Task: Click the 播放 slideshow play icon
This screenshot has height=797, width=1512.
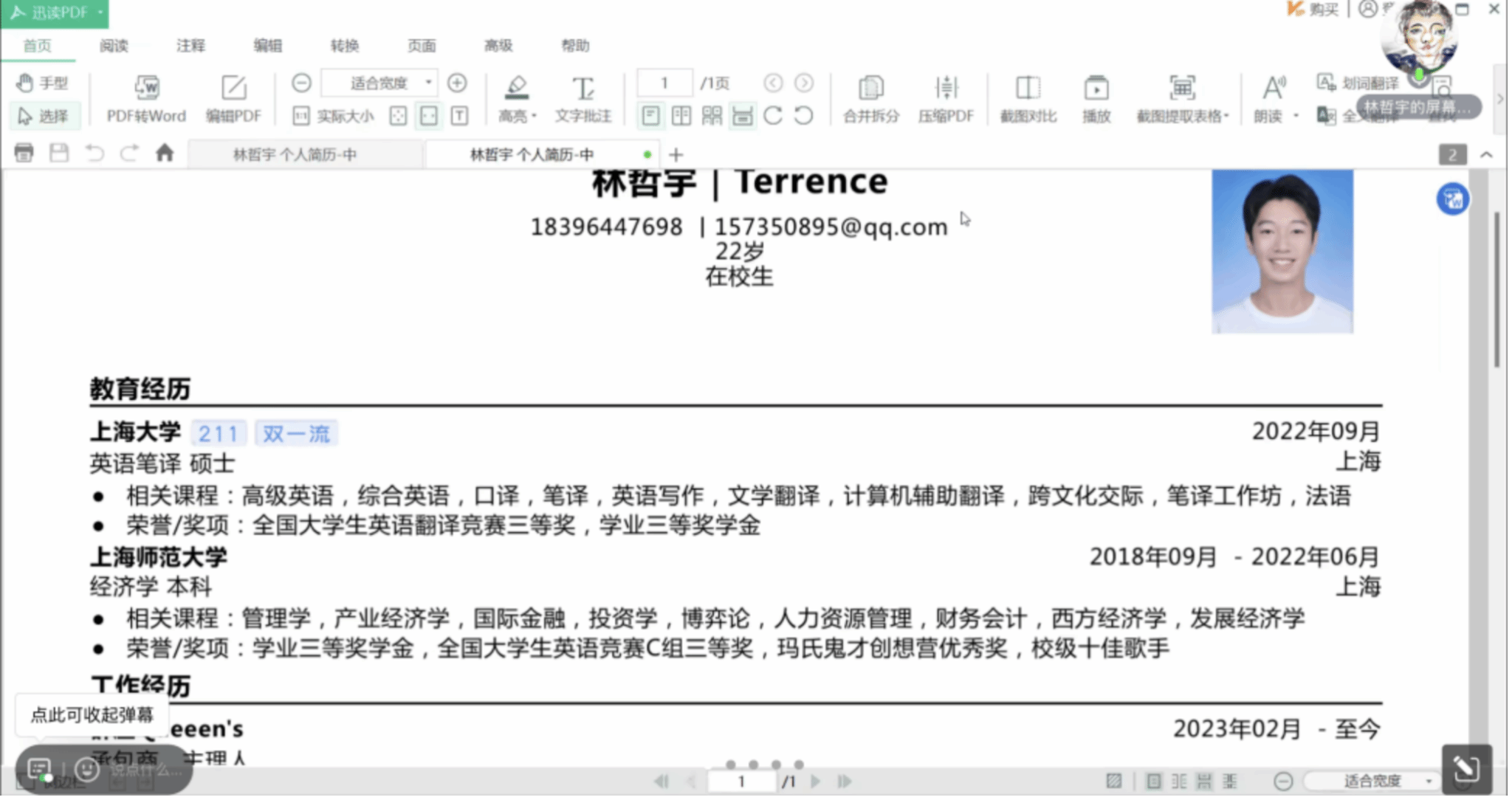Action: [x=1096, y=89]
